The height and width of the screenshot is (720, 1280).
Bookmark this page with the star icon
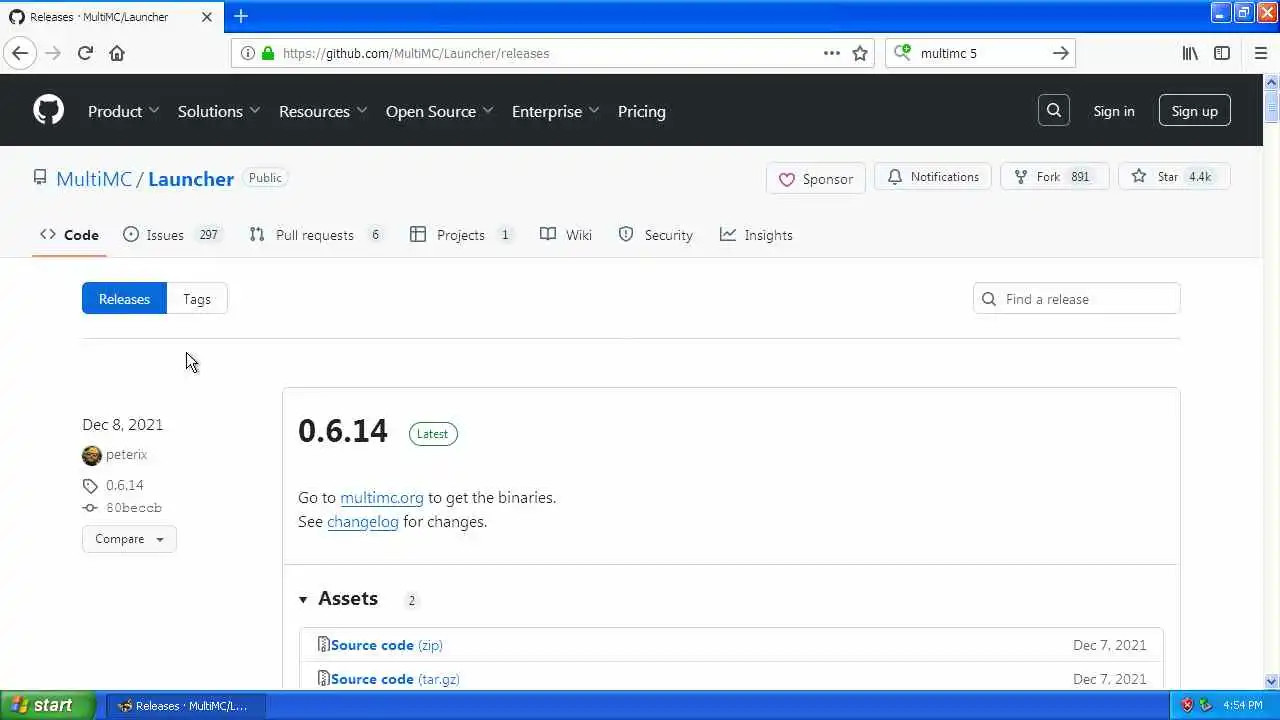pos(860,53)
